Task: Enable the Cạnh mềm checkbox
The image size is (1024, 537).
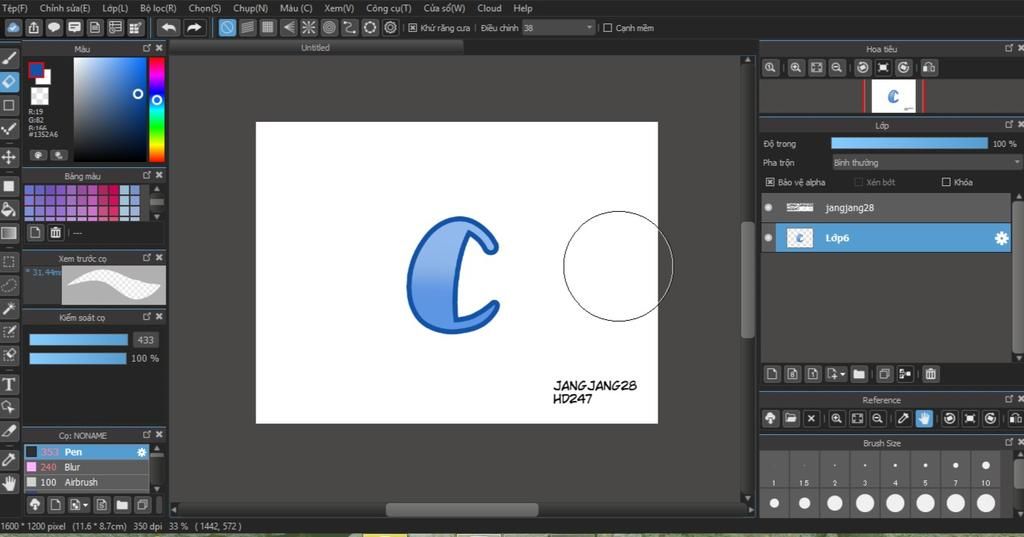Action: click(x=608, y=28)
